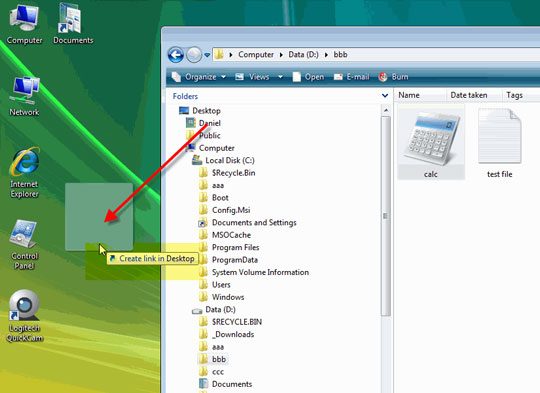Image resolution: width=540 pixels, height=393 pixels.
Task: Click the address bar folder icon
Action: [x=219, y=54]
